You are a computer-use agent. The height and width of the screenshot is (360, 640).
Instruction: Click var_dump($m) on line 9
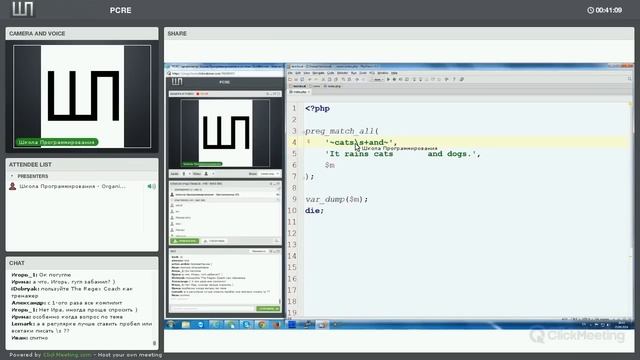tap(336, 200)
